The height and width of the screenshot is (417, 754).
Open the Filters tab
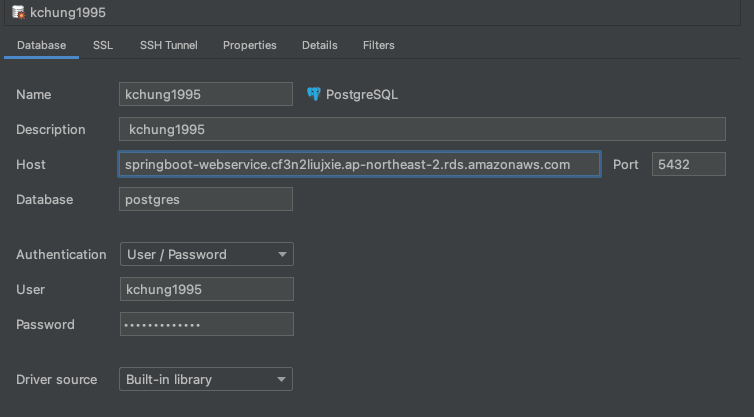point(379,45)
